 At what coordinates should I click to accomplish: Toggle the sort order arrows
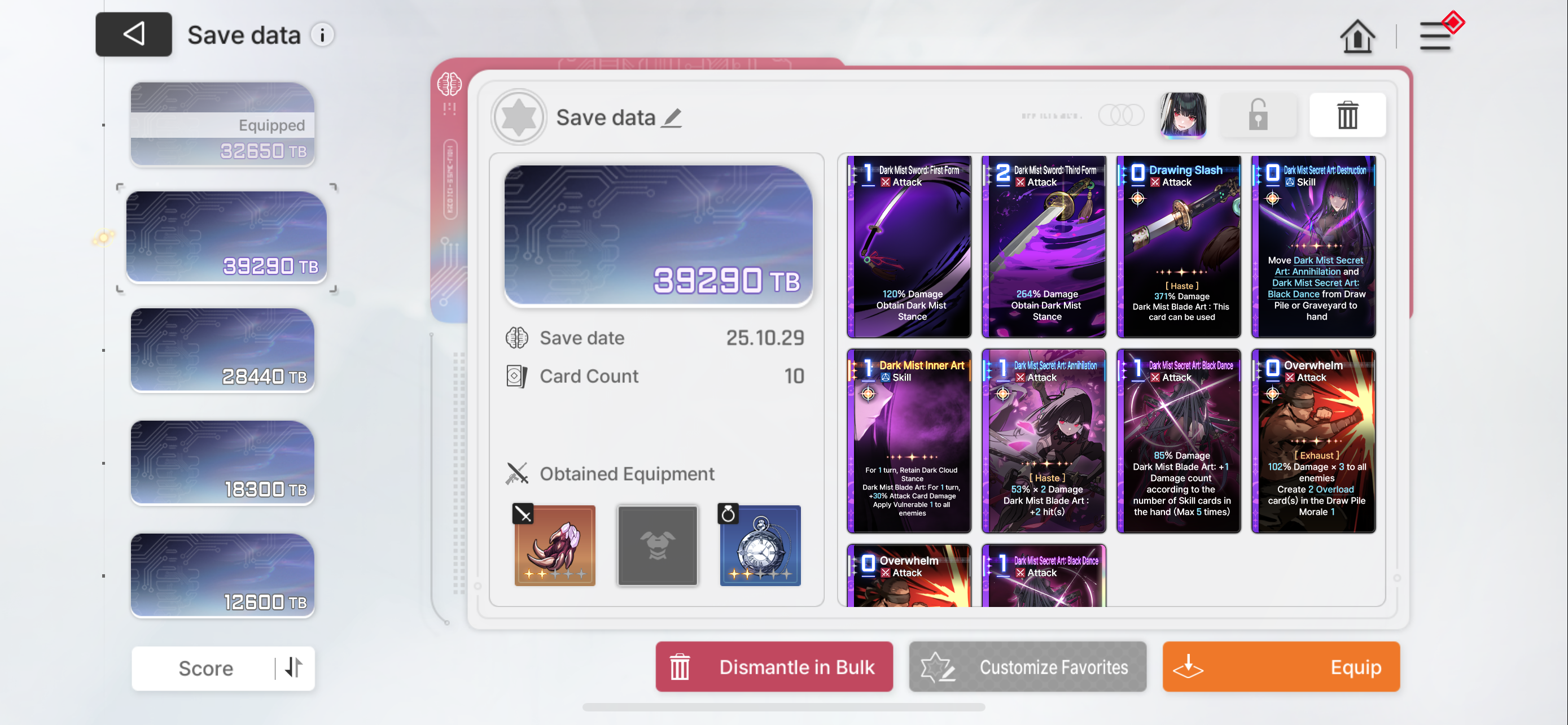click(x=294, y=668)
